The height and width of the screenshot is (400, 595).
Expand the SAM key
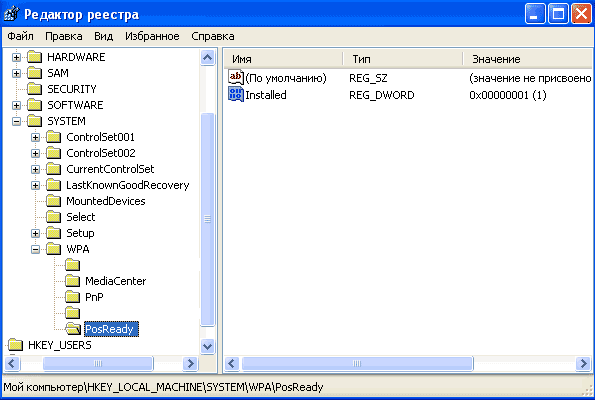(16, 73)
